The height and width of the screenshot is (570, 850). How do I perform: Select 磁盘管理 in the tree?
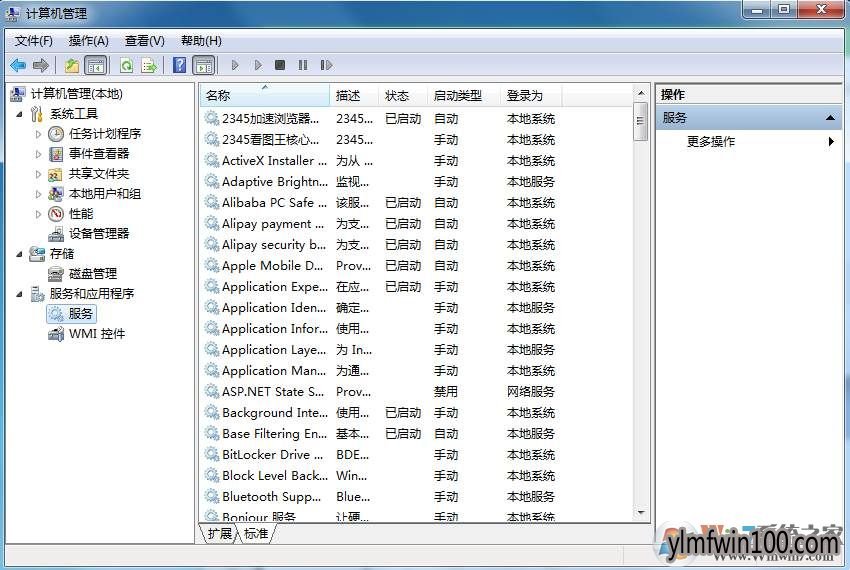[x=93, y=274]
